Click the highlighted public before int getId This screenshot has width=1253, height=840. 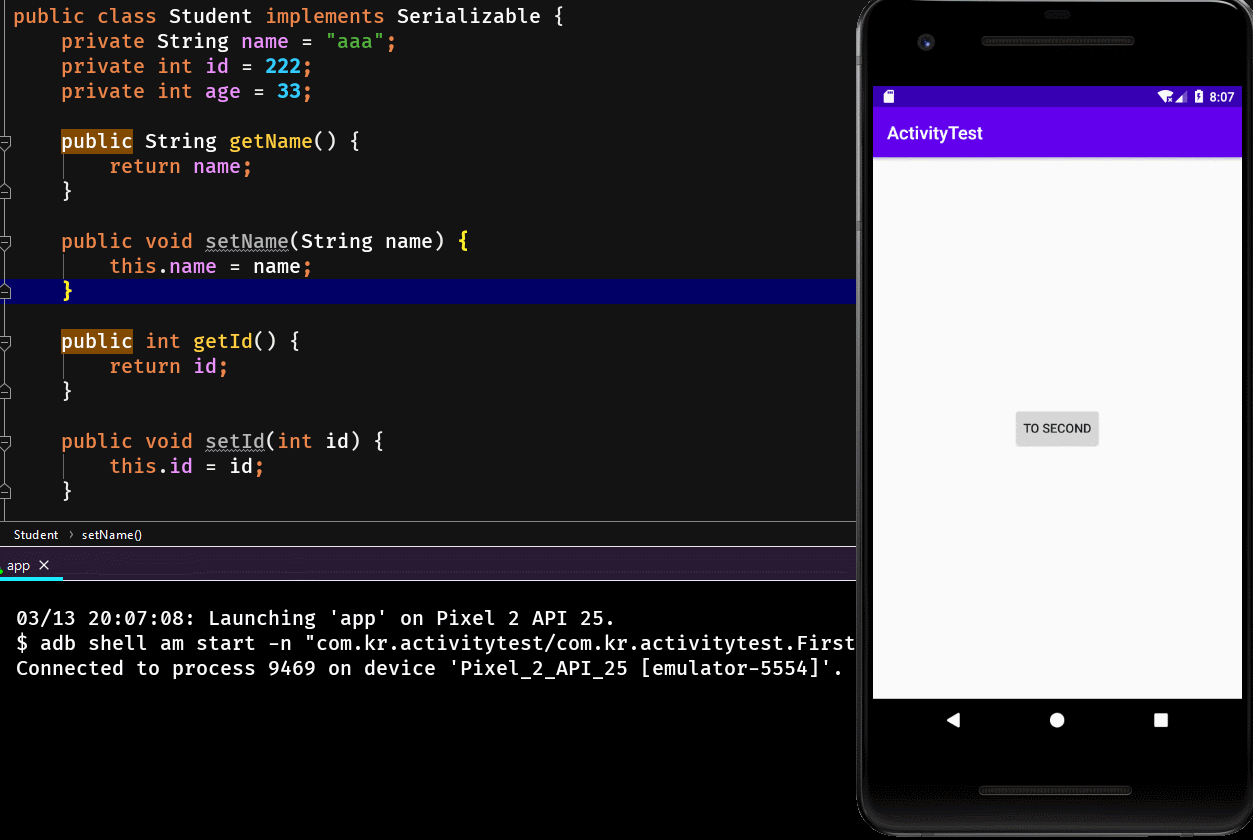[x=97, y=341]
